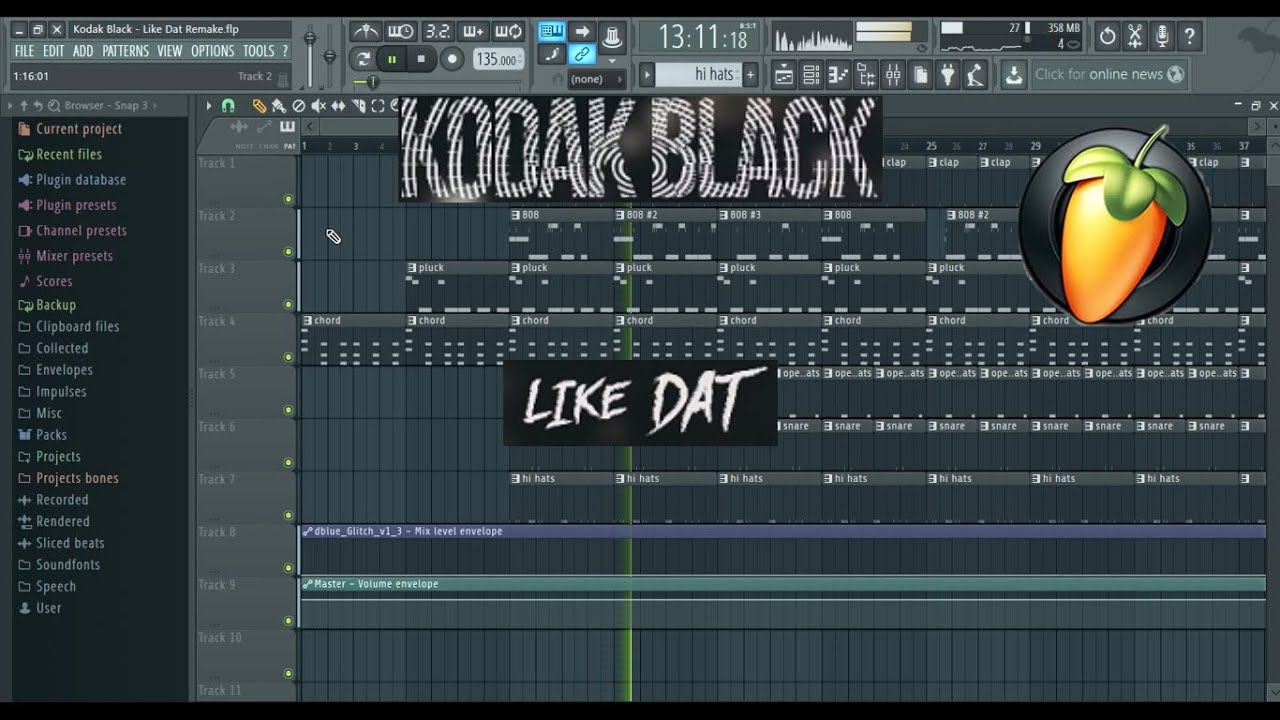Click the master pitch slider
The image size is (1280, 720).
pyautogui.click(x=329, y=55)
